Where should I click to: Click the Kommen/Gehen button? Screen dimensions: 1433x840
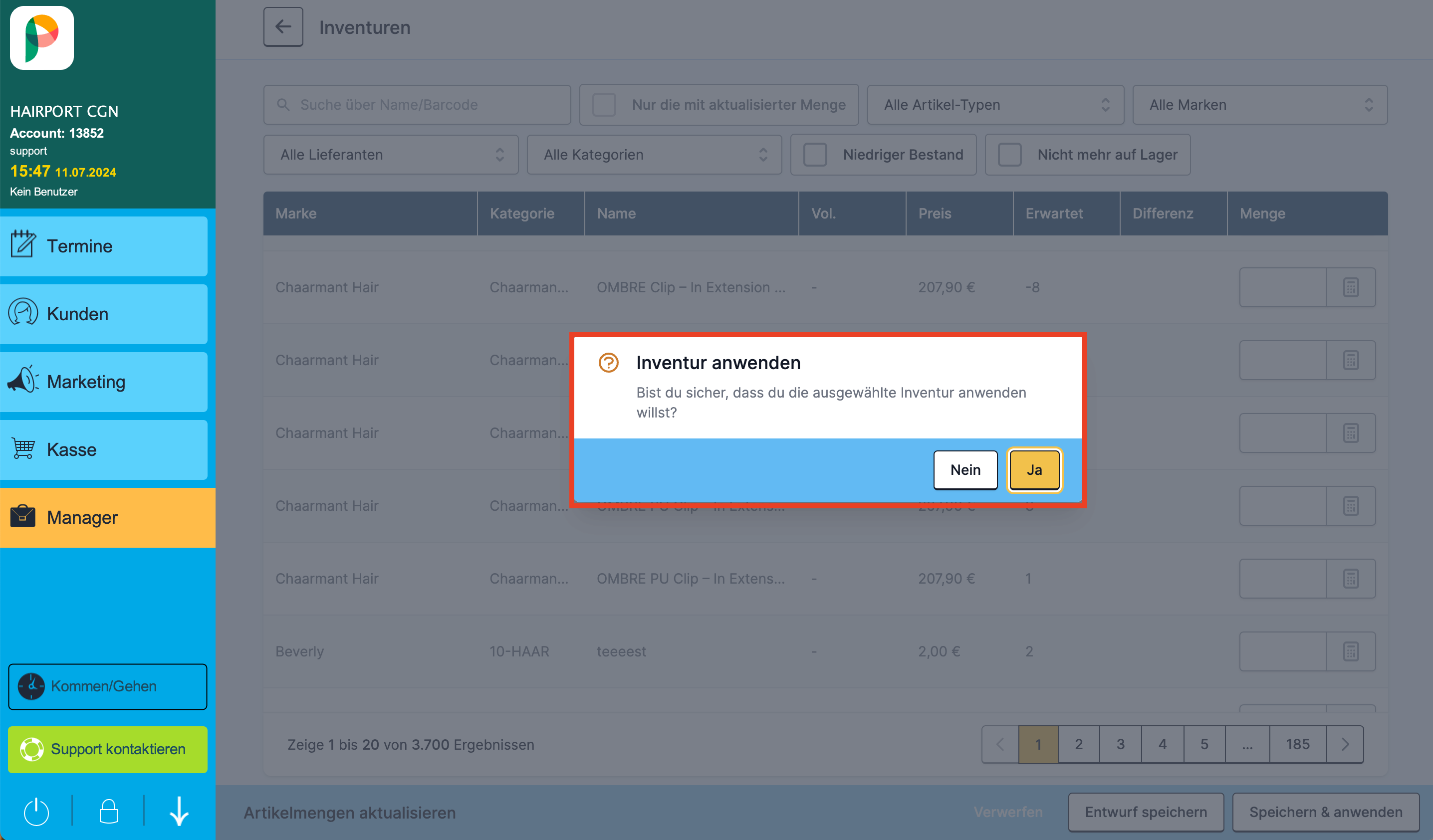click(107, 686)
